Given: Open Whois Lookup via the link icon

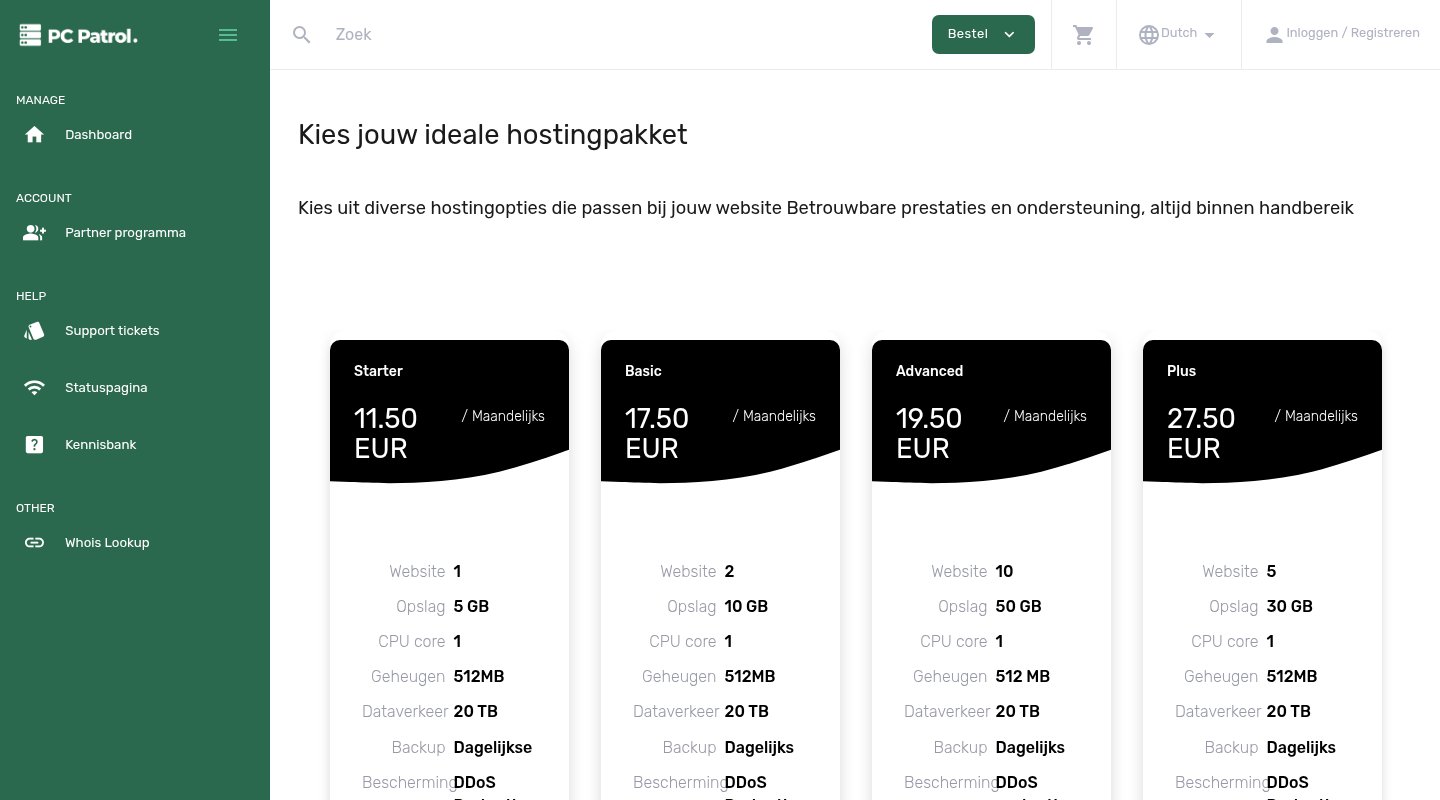Looking at the screenshot, I should [x=34, y=542].
